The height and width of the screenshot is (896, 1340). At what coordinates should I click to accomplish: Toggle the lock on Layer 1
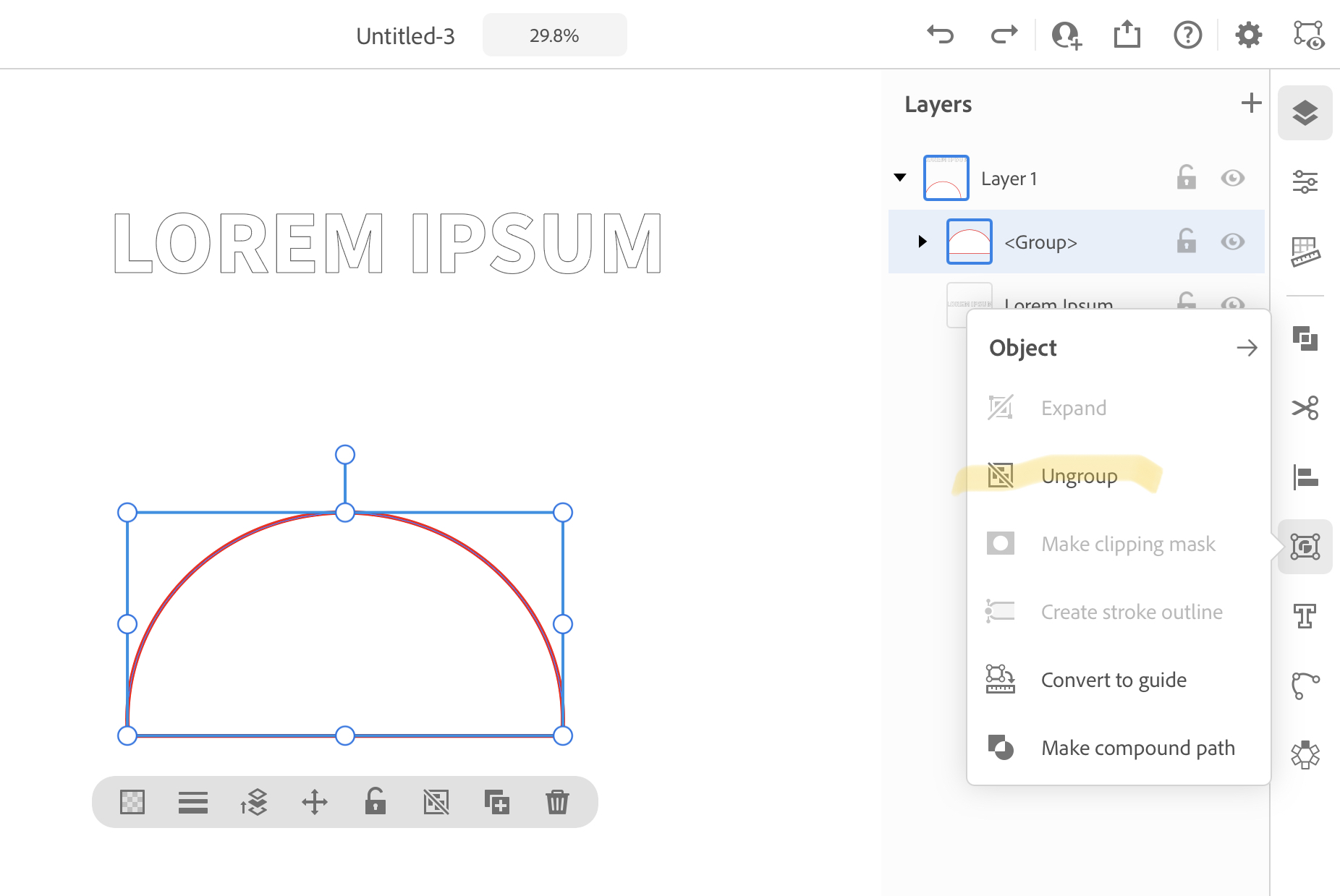click(1186, 178)
